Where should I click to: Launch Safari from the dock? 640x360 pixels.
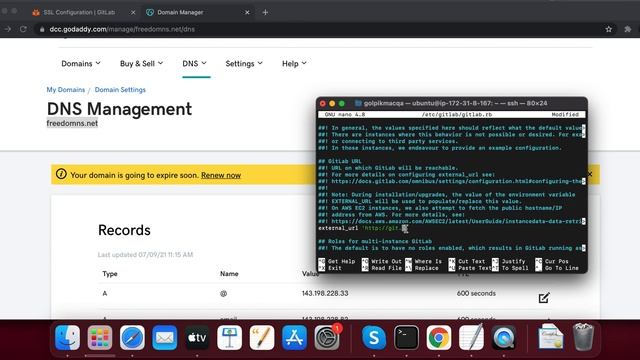point(132,338)
